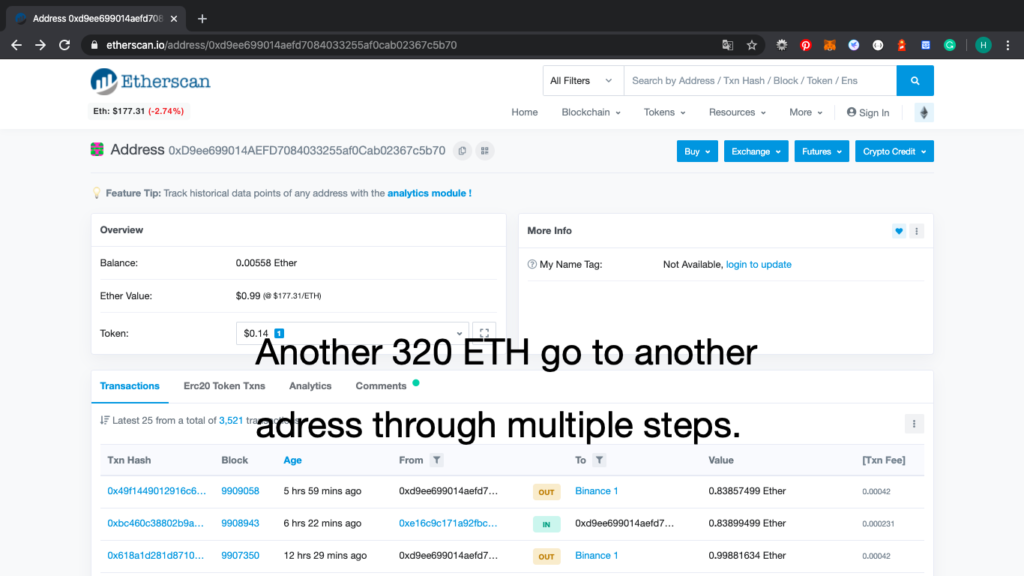Open the MetaMask fox extension
The height and width of the screenshot is (576, 1024).
(829, 45)
